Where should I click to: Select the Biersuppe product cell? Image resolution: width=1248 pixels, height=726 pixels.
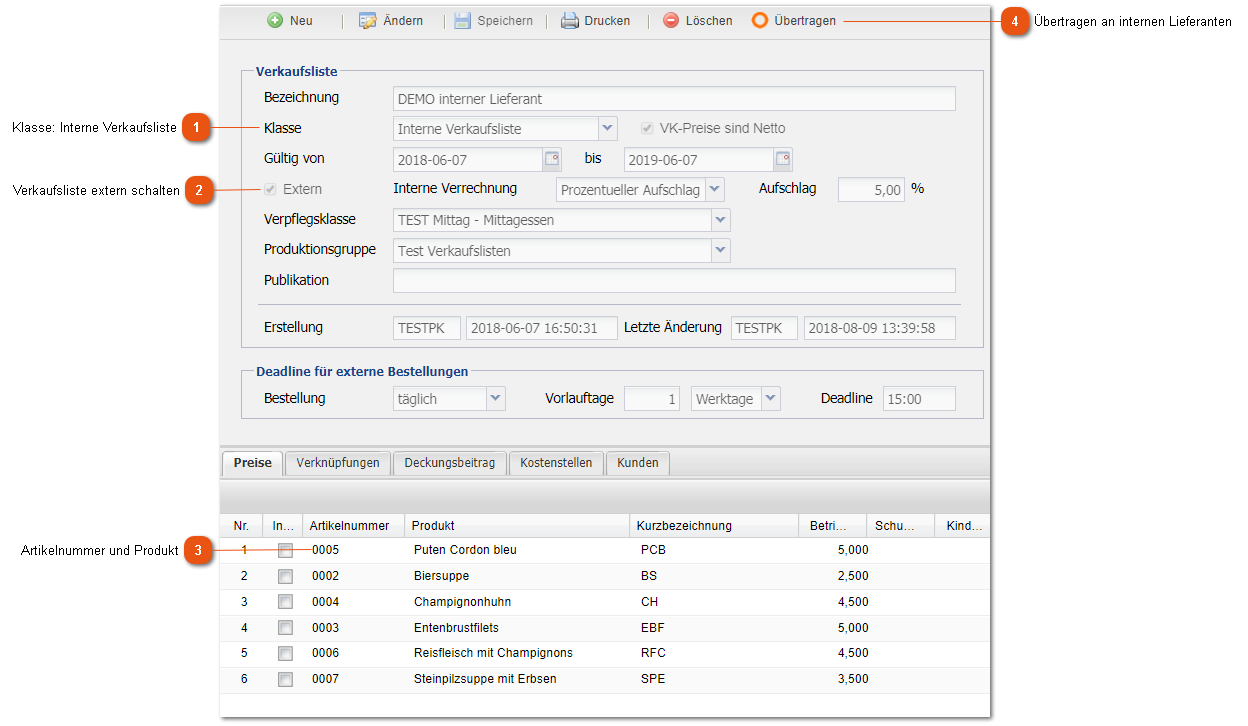coord(441,576)
